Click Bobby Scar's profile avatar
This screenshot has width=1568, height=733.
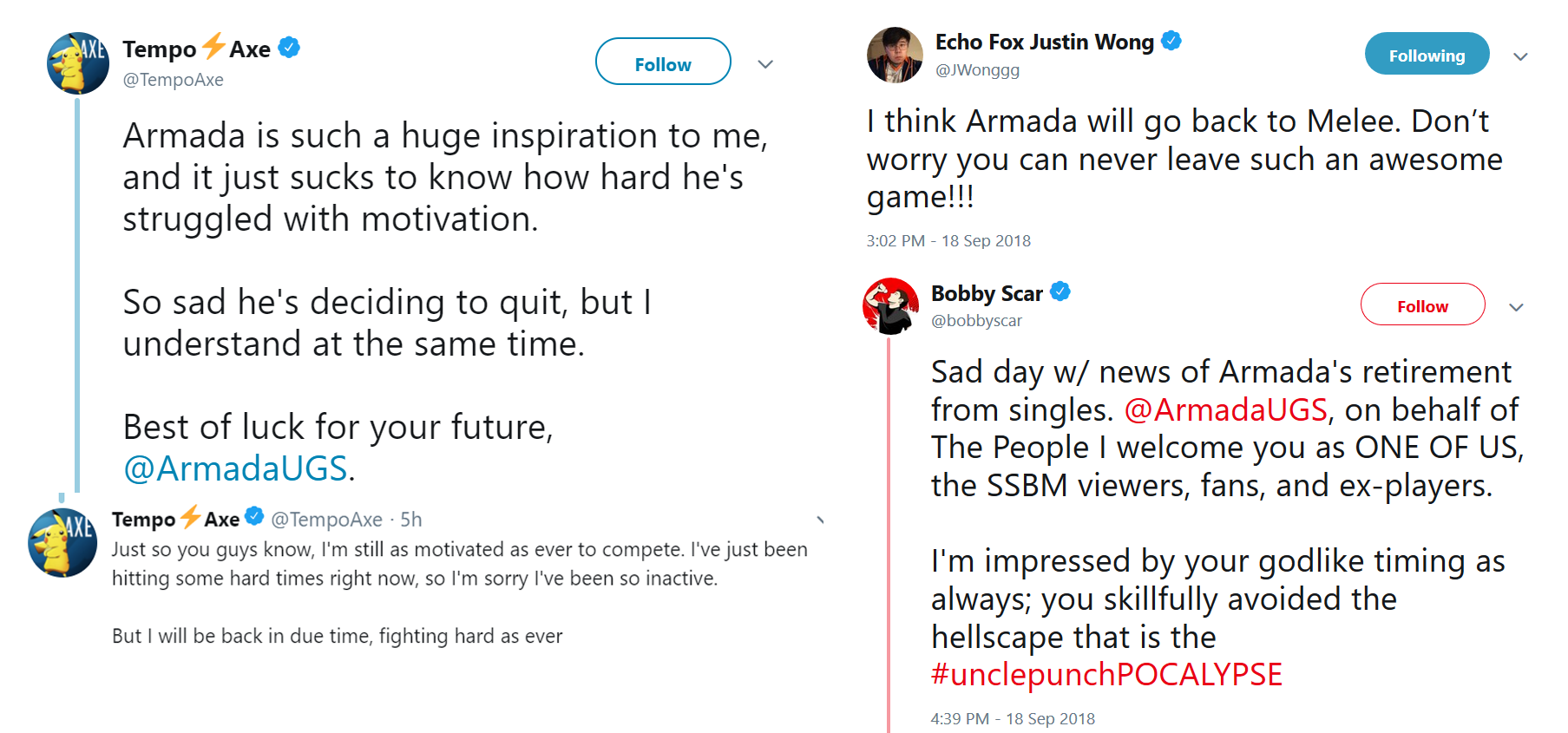pyautogui.click(x=889, y=305)
